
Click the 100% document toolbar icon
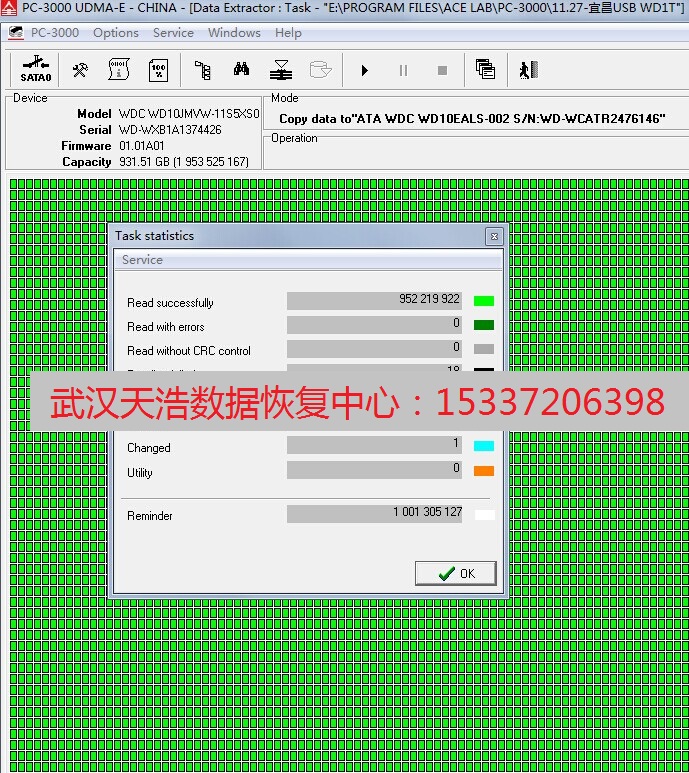pyautogui.click(x=158, y=70)
